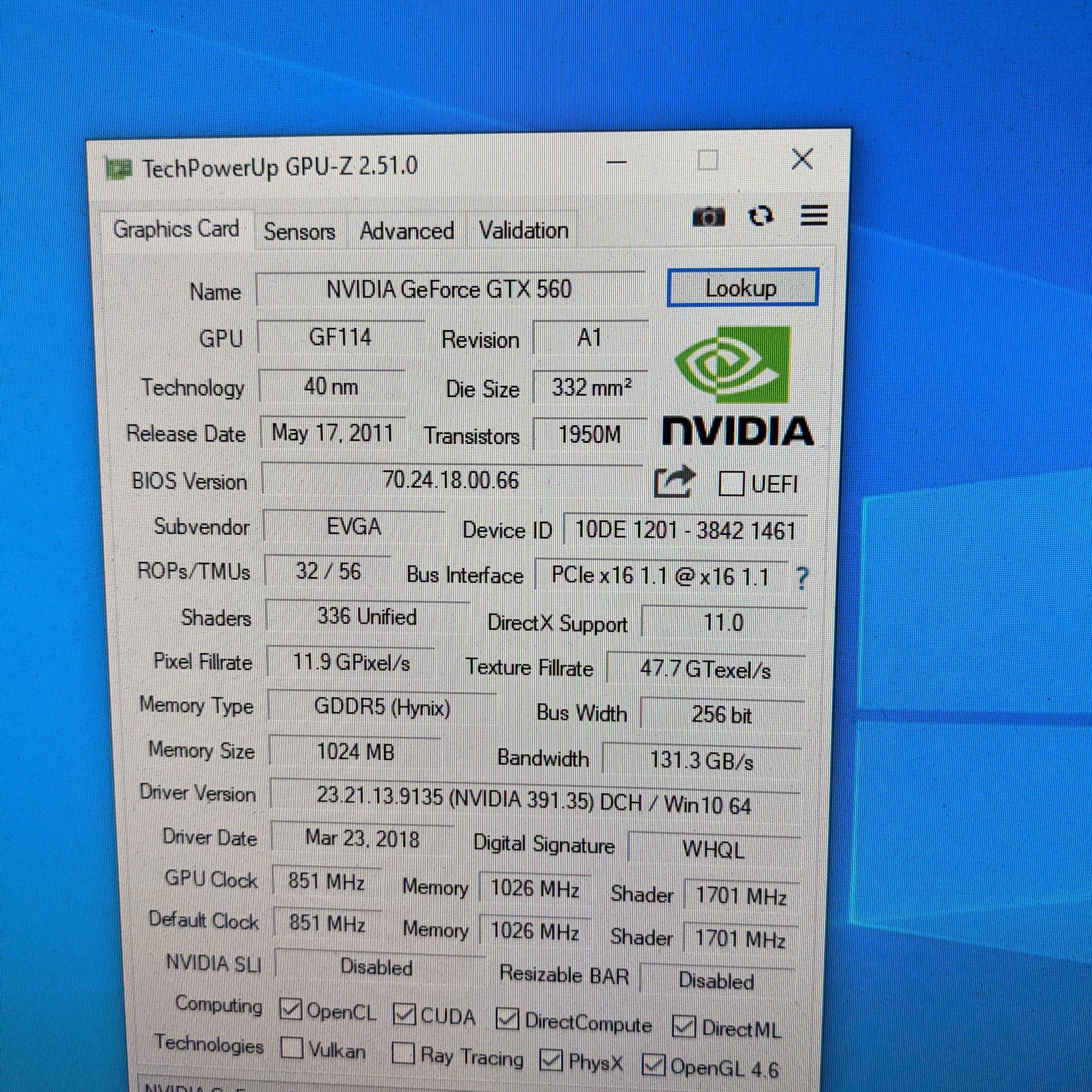Toggle the CUDA checkbox
Image resolution: width=1092 pixels, height=1092 pixels.
(404, 1014)
